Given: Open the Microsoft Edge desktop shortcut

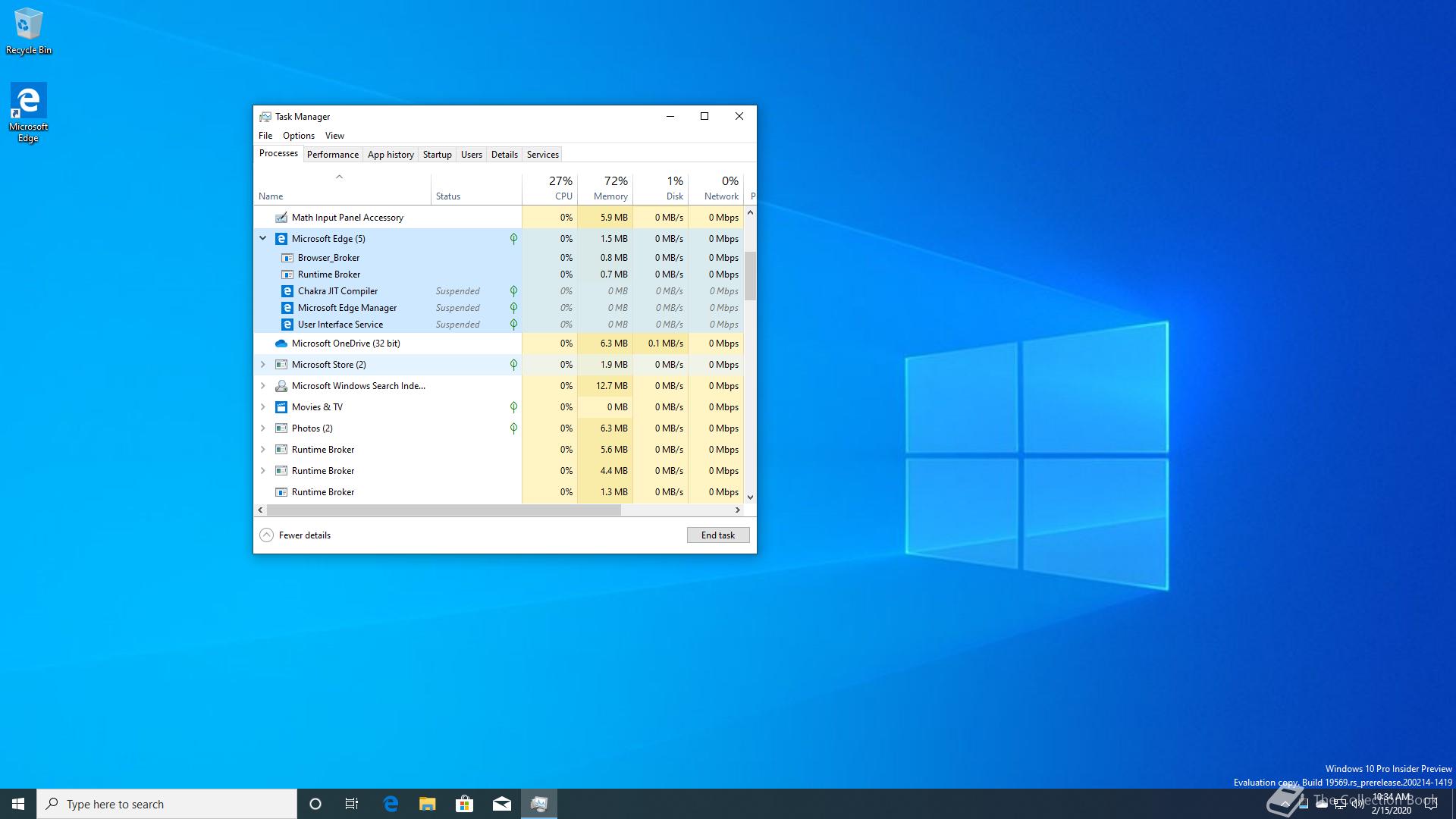Looking at the screenshot, I should [x=28, y=112].
